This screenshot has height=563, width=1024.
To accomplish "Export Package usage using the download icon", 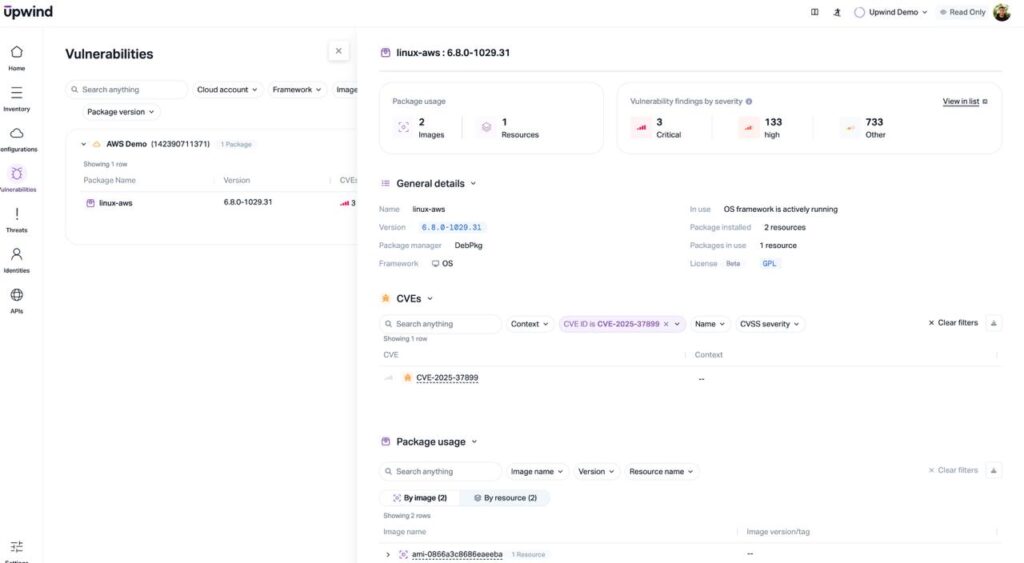I will point(993,471).
